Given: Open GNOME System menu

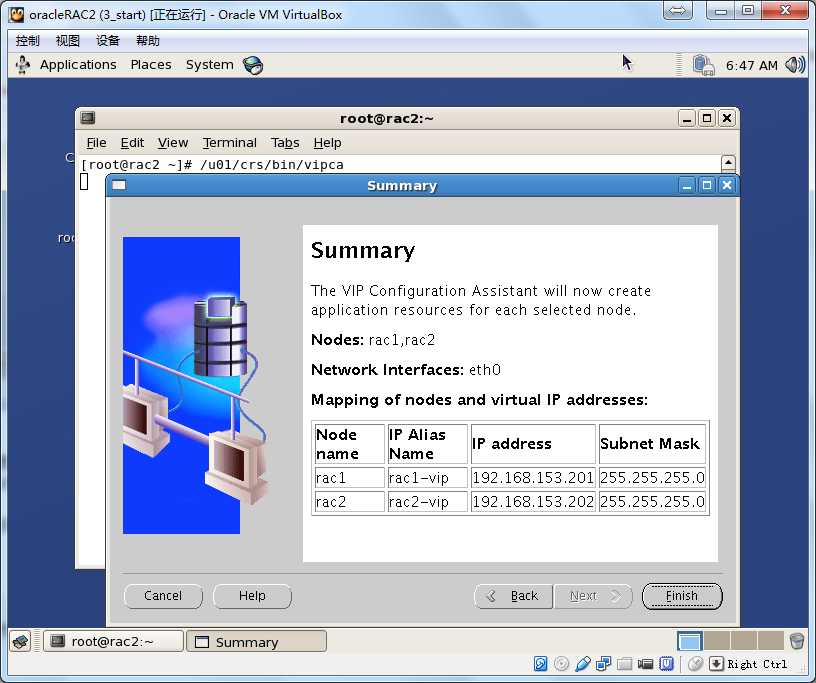Looking at the screenshot, I should click(x=209, y=65).
